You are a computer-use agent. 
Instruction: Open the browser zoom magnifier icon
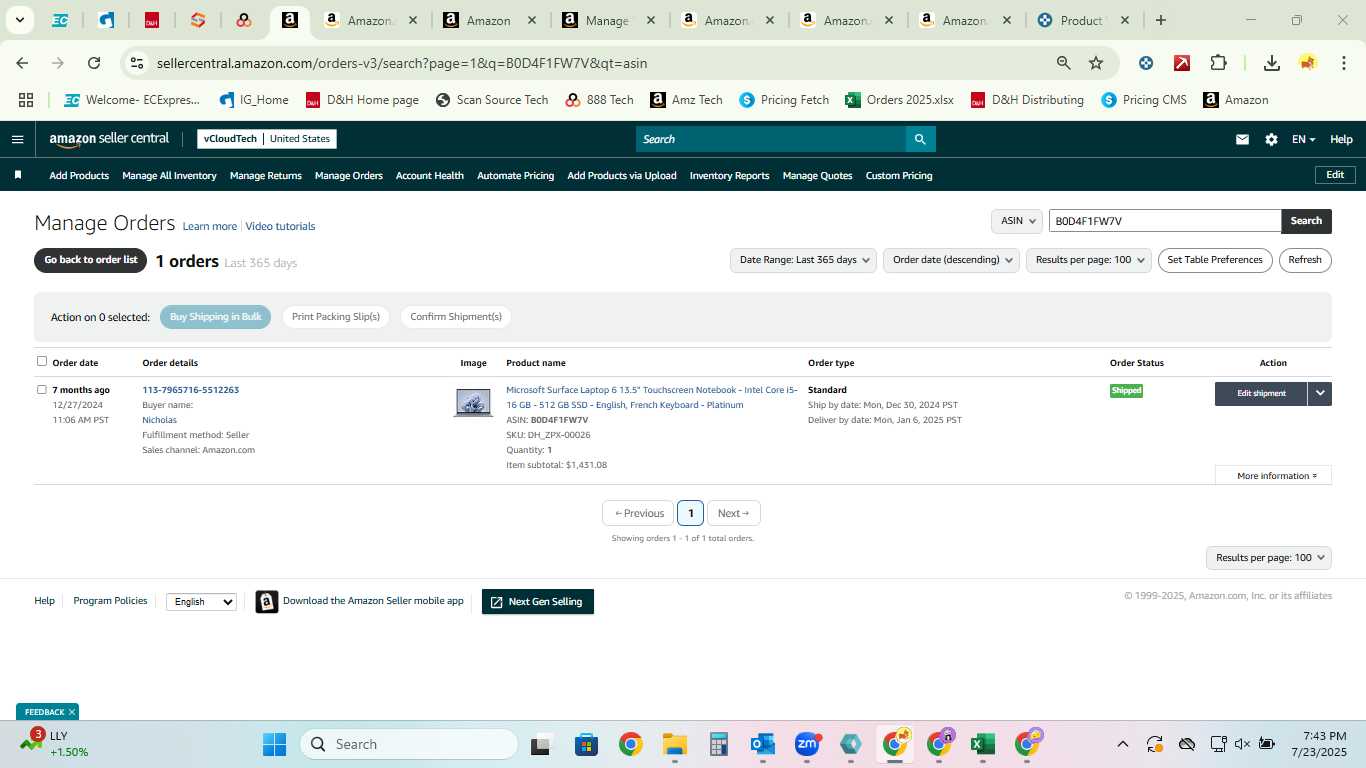[1064, 63]
